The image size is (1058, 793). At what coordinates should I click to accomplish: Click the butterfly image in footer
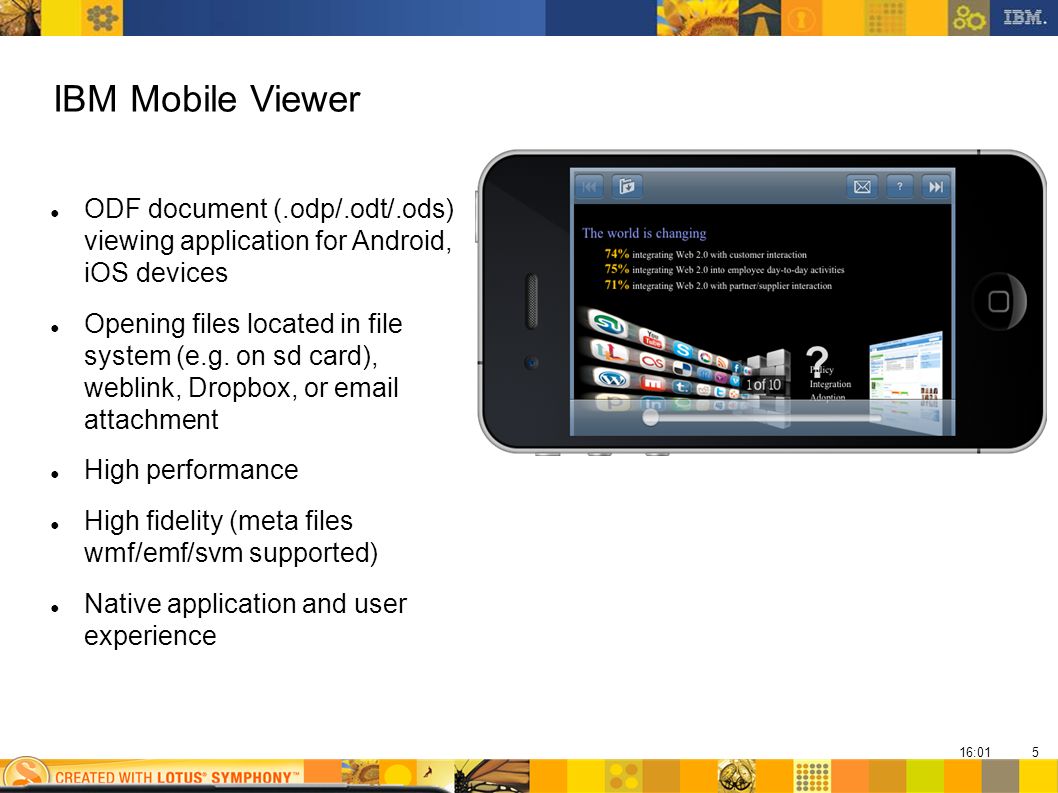point(493,776)
